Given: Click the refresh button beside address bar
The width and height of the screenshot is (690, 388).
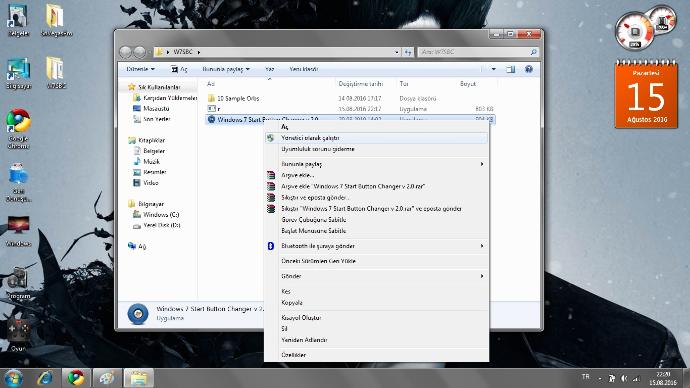Looking at the screenshot, I should (x=408, y=52).
